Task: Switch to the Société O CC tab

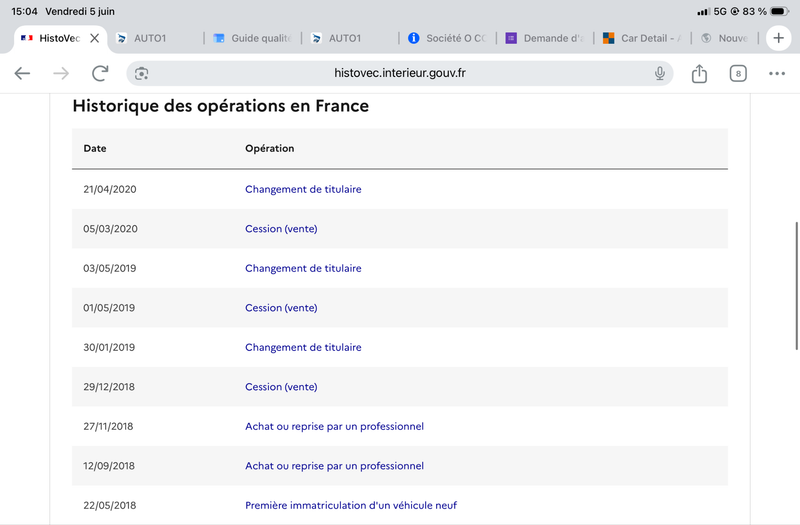Action: pos(447,38)
